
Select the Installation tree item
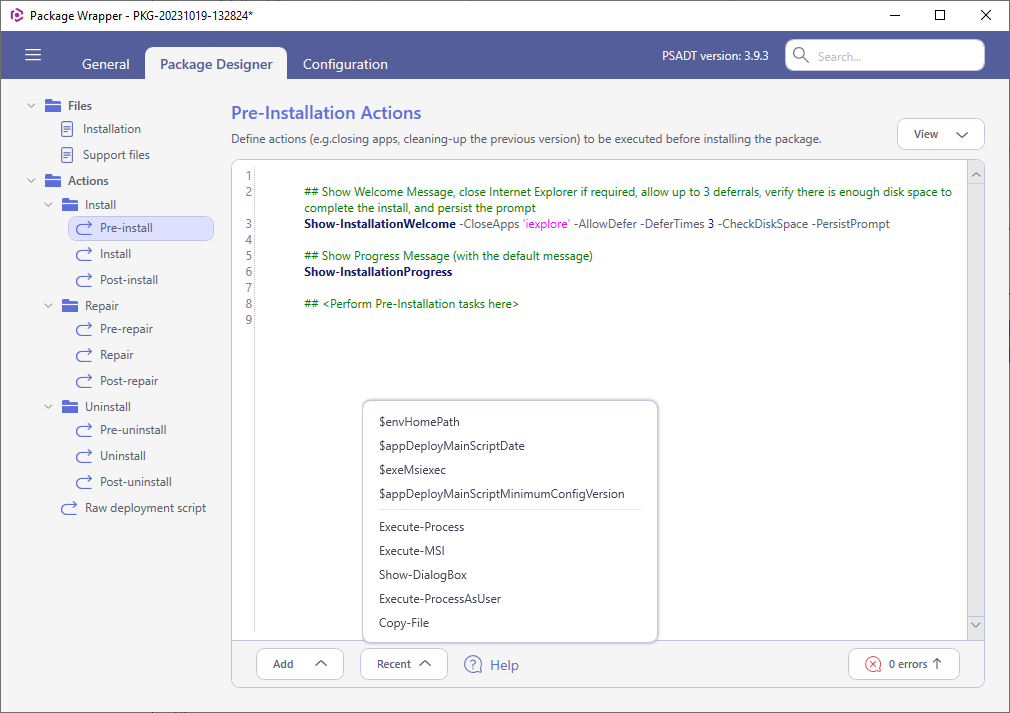click(111, 129)
